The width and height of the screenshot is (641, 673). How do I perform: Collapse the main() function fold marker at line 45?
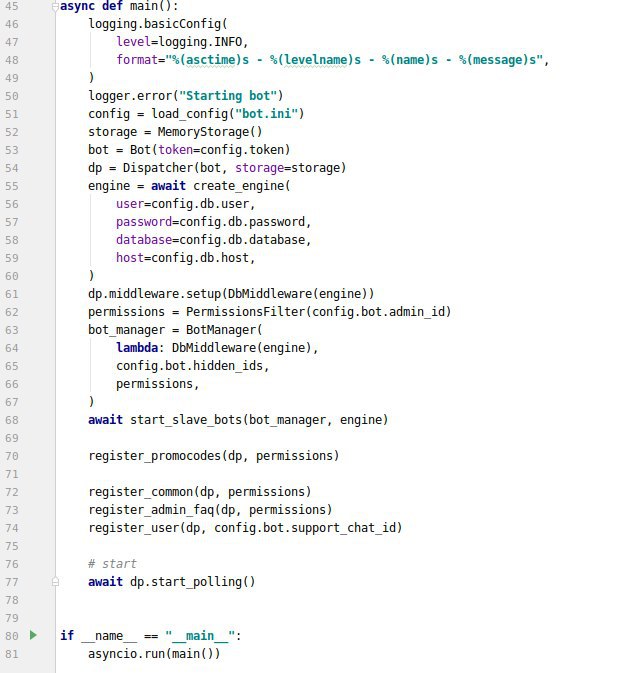[x=55, y=7]
